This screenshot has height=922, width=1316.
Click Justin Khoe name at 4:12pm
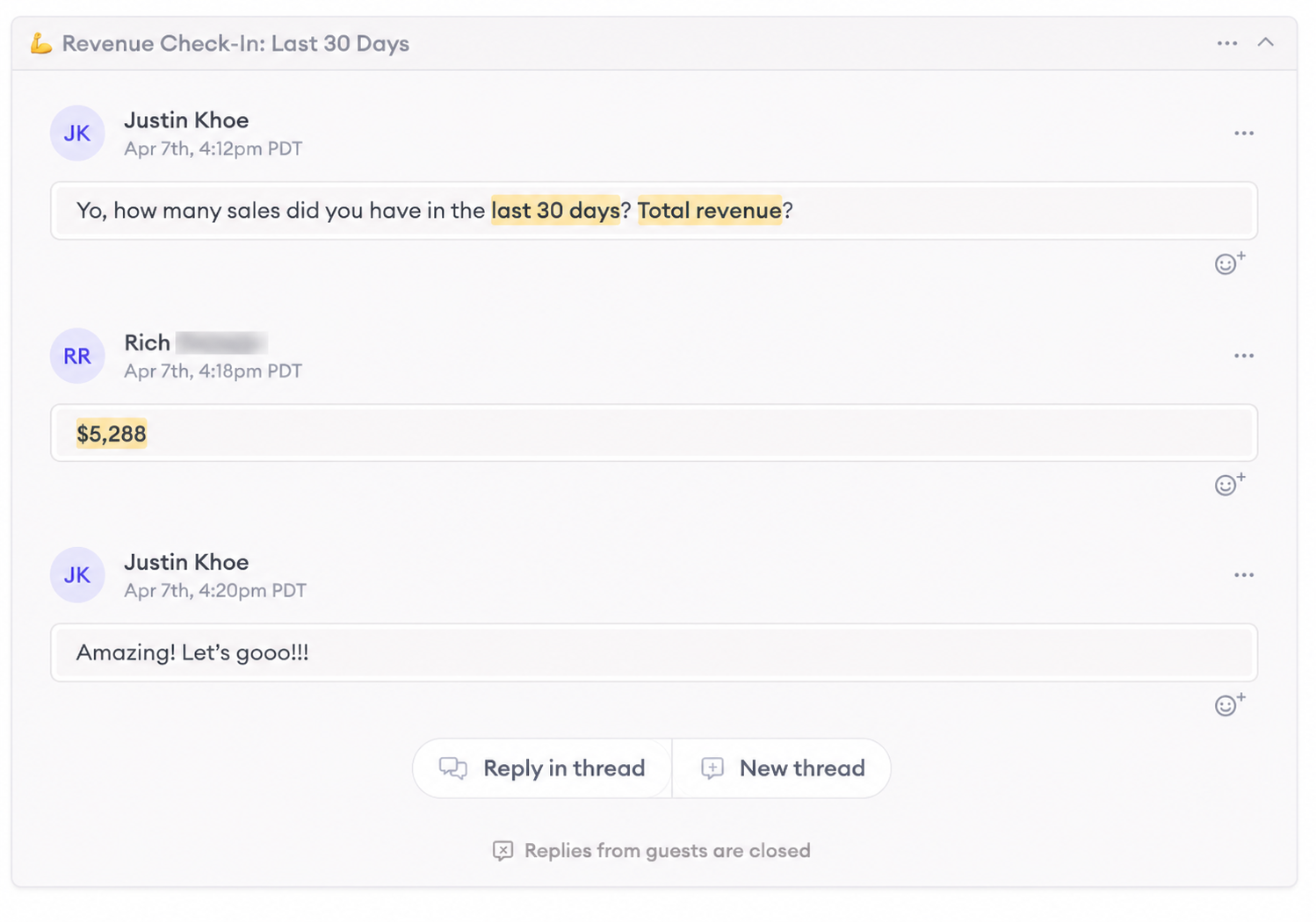tap(186, 120)
